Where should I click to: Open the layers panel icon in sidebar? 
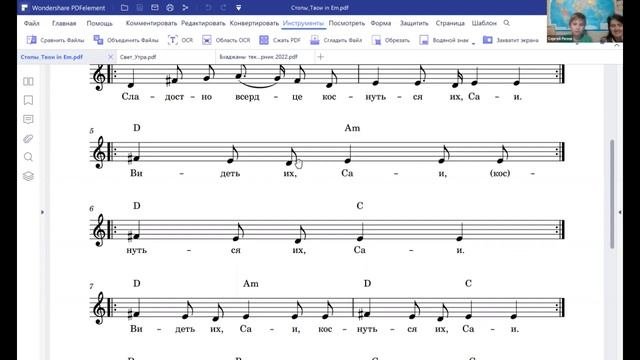coord(28,176)
